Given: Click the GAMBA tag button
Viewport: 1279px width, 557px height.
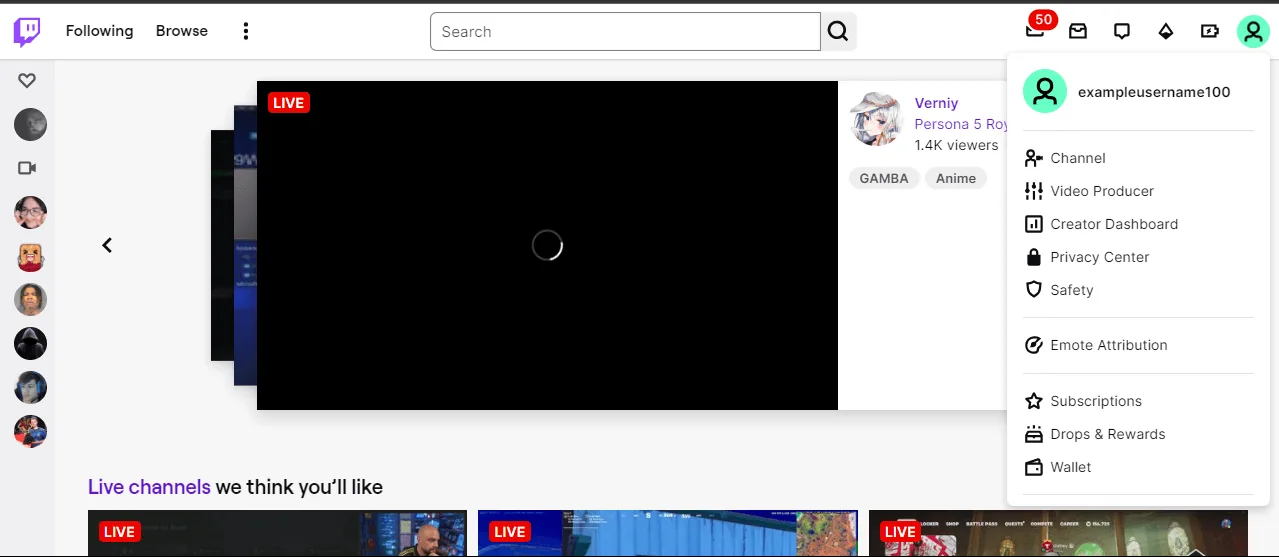Looking at the screenshot, I should point(884,178).
